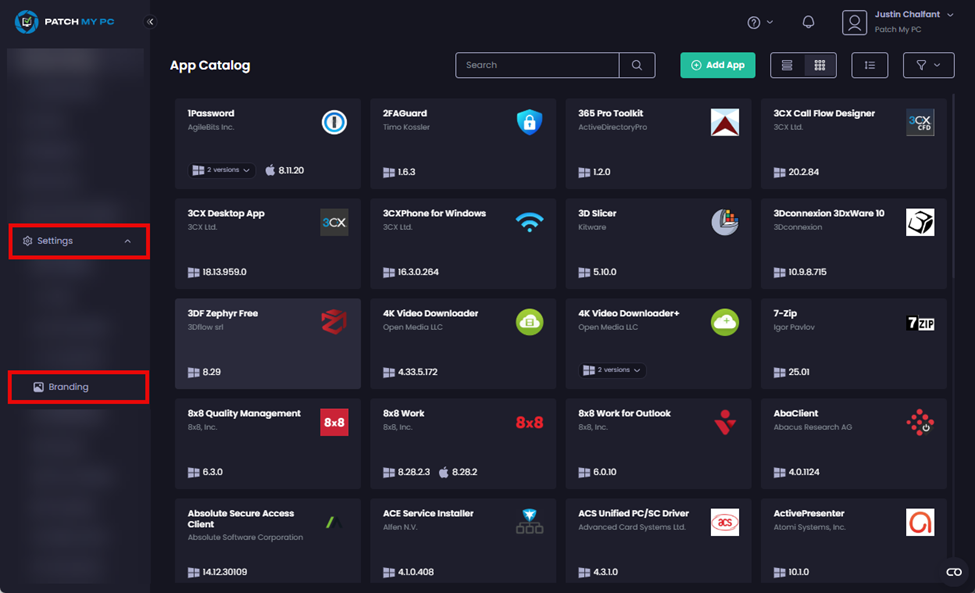Collapse the sidebar with double-chevron button
The width and height of the screenshot is (975, 593).
coord(151,21)
